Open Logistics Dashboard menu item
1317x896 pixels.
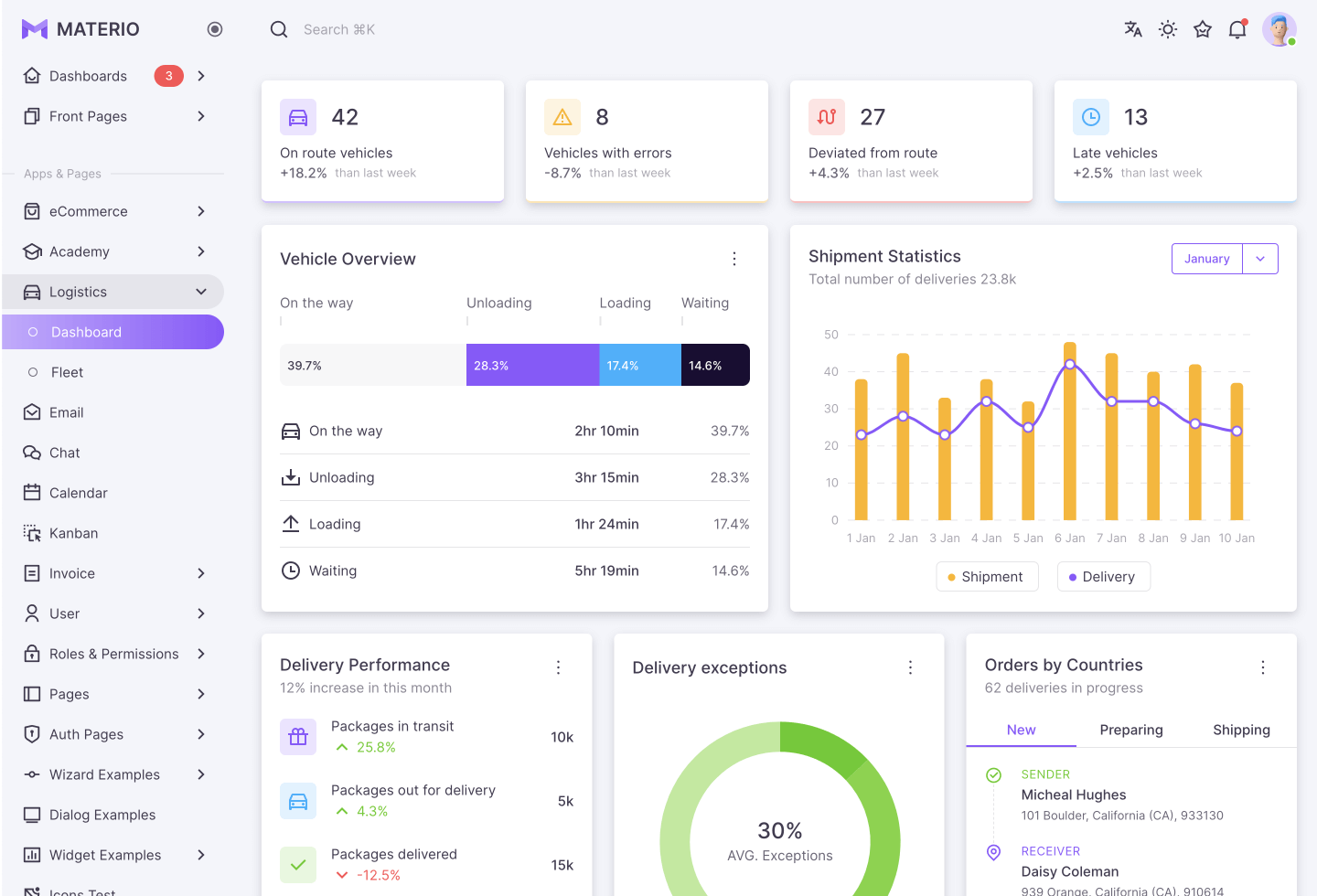click(x=112, y=332)
